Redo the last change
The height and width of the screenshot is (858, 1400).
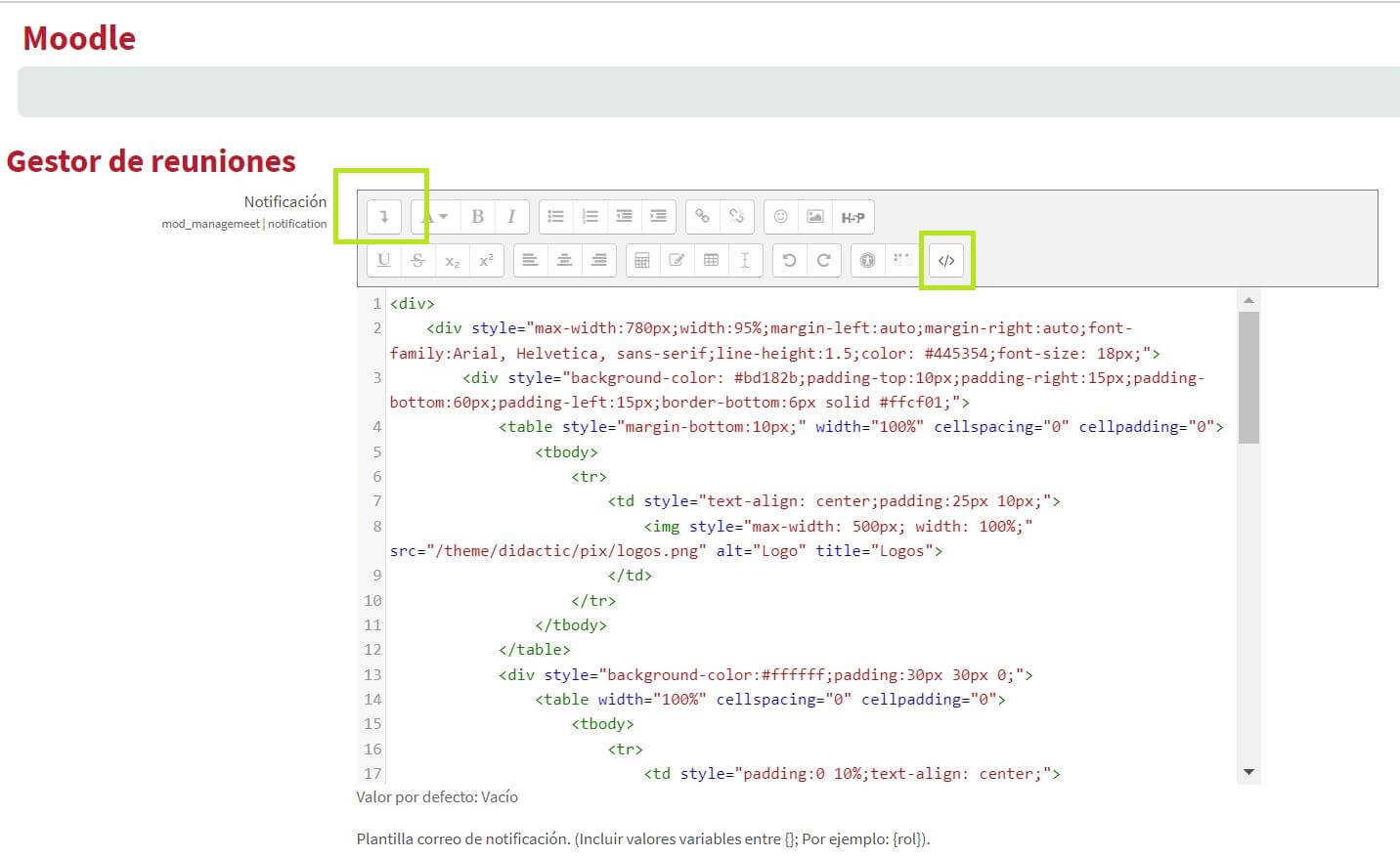click(824, 260)
